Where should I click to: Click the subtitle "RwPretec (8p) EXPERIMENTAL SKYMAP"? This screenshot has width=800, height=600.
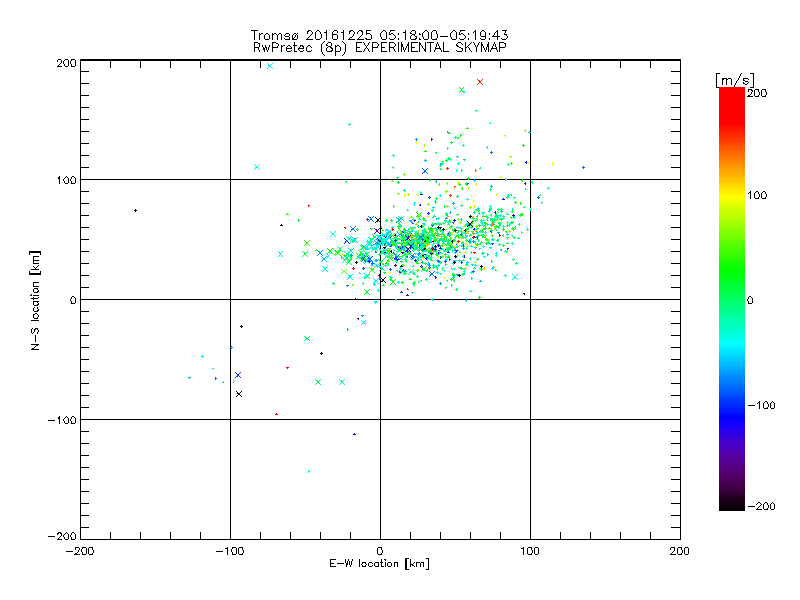380,48
